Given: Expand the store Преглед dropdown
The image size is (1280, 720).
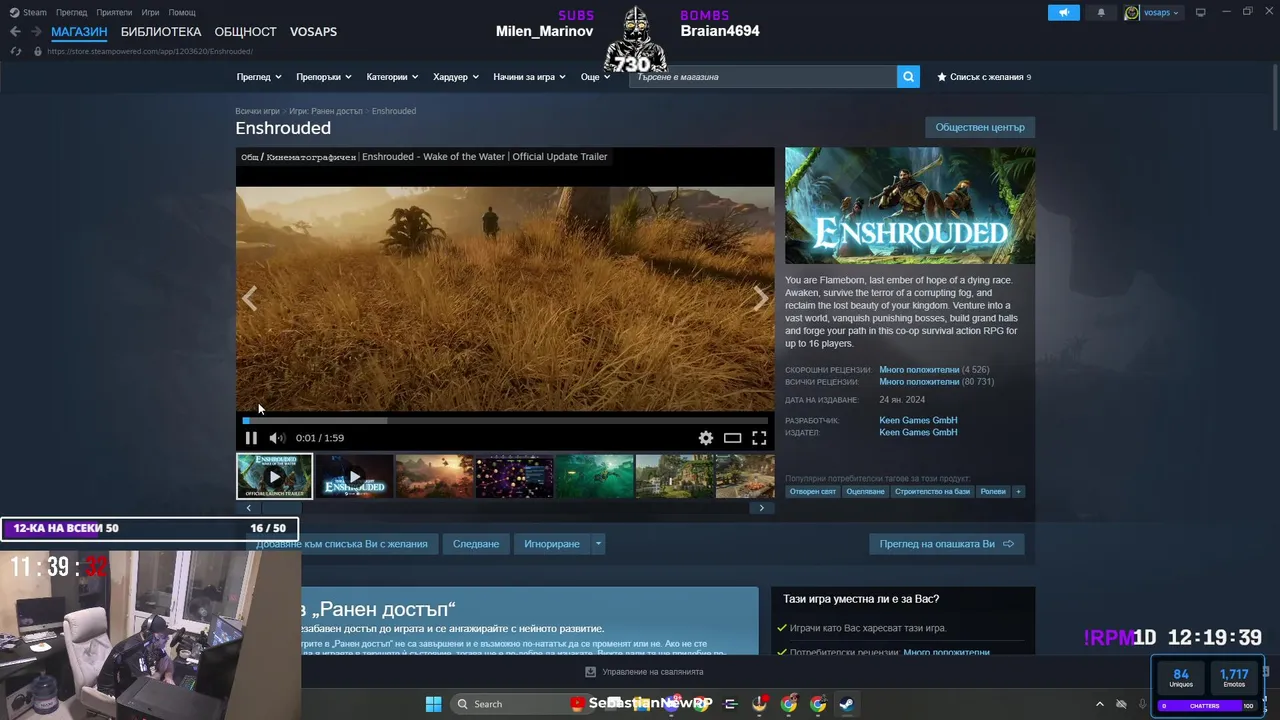Looking at the screenshot, I should pos(259,77).
